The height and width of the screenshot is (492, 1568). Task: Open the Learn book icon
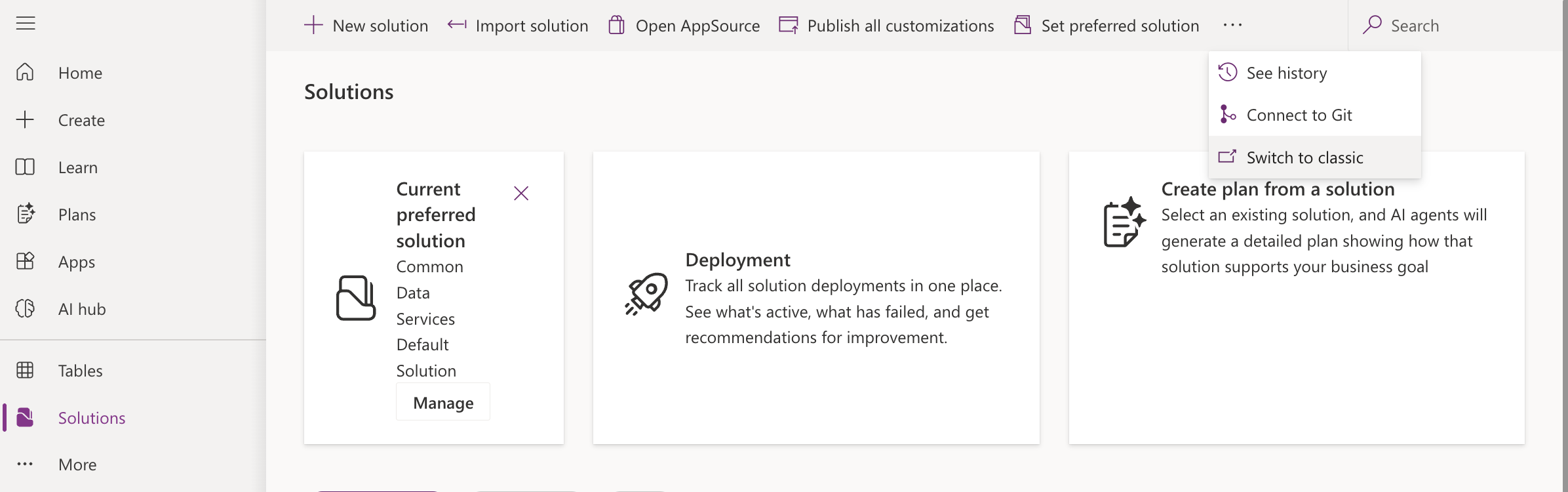[25, 167]
